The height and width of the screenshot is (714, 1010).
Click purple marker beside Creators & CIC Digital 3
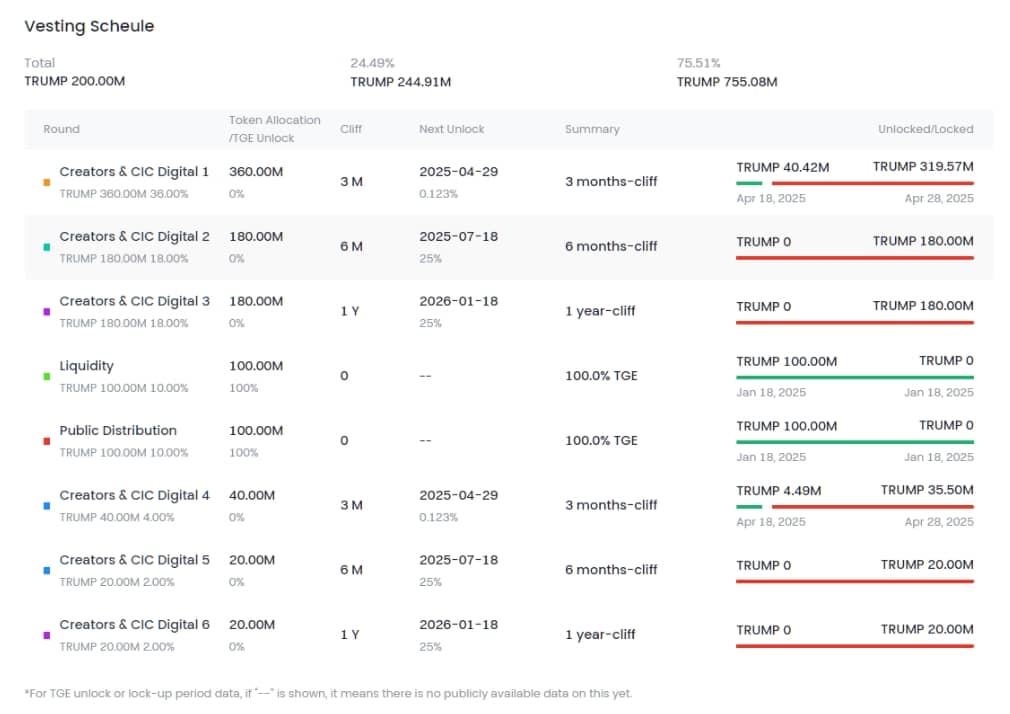tap(47, 312)
